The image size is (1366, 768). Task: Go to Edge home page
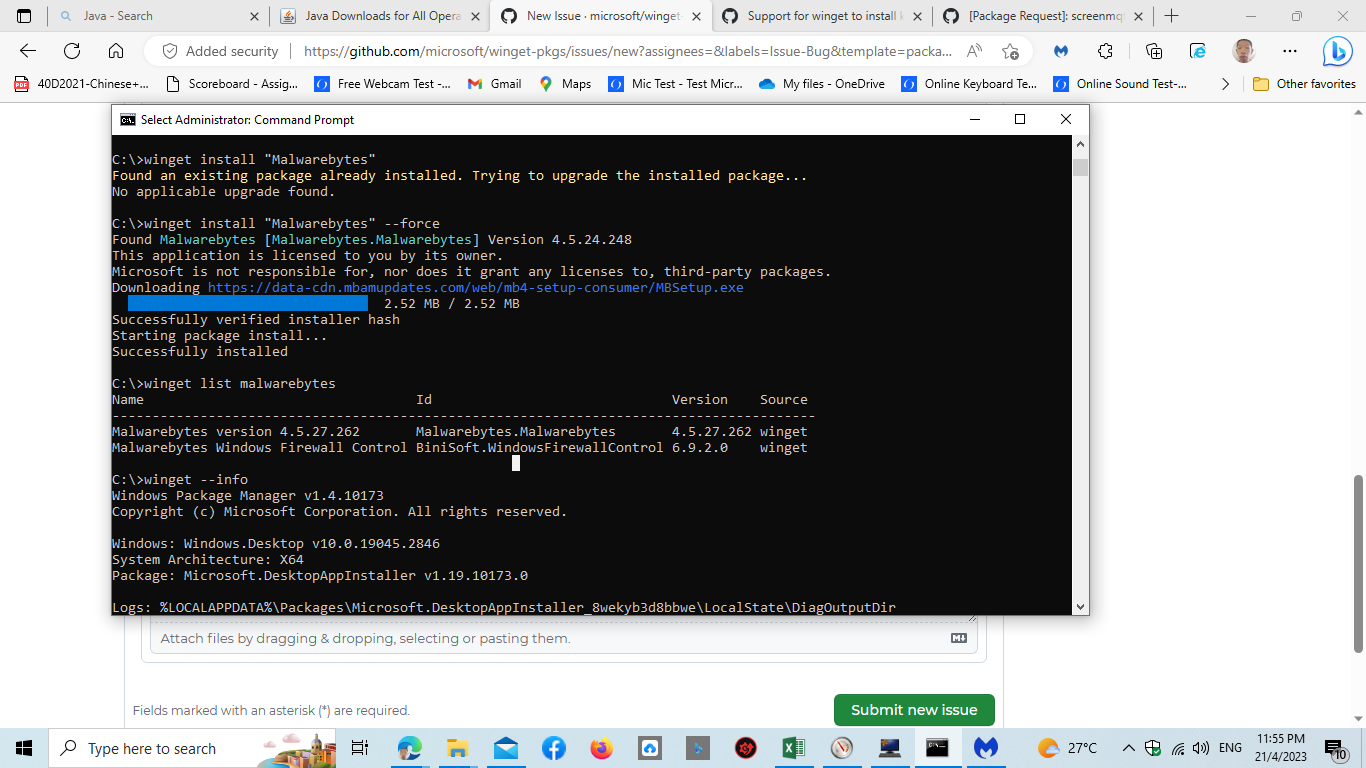(116, 51)
